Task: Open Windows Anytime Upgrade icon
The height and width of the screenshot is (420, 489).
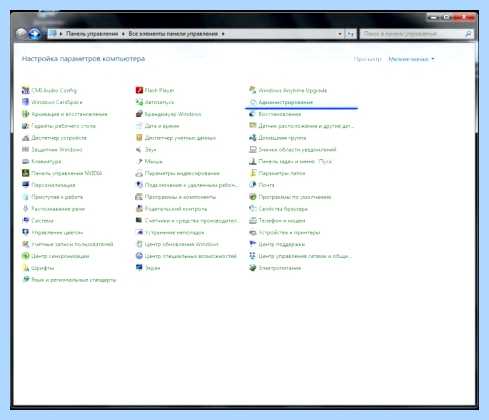Action: coord(253,90)
